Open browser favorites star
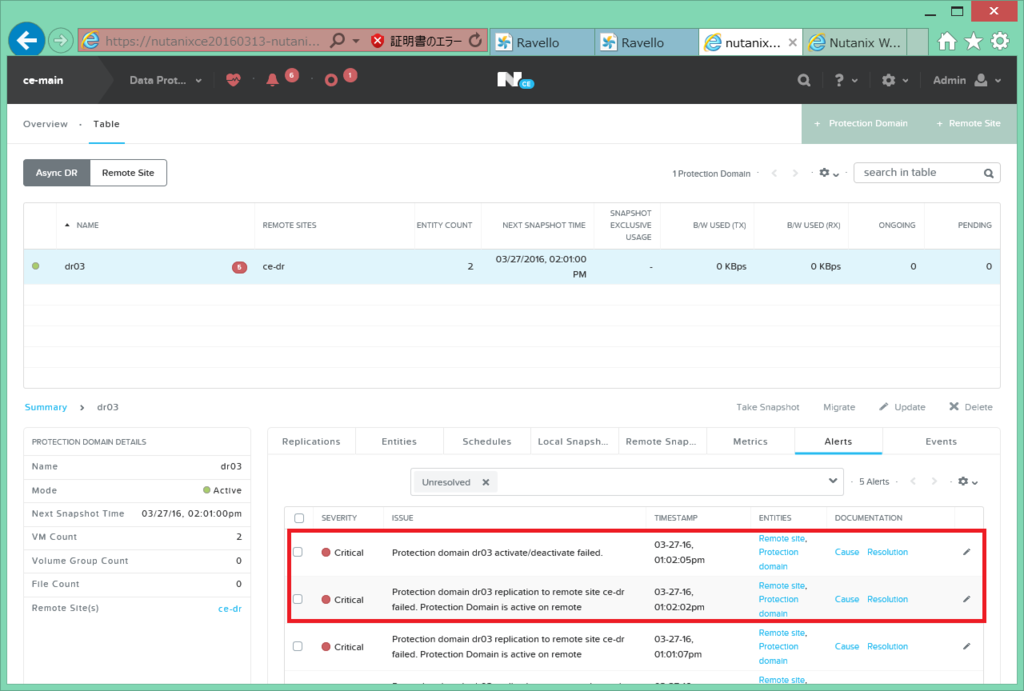 [x=973, y=42]
